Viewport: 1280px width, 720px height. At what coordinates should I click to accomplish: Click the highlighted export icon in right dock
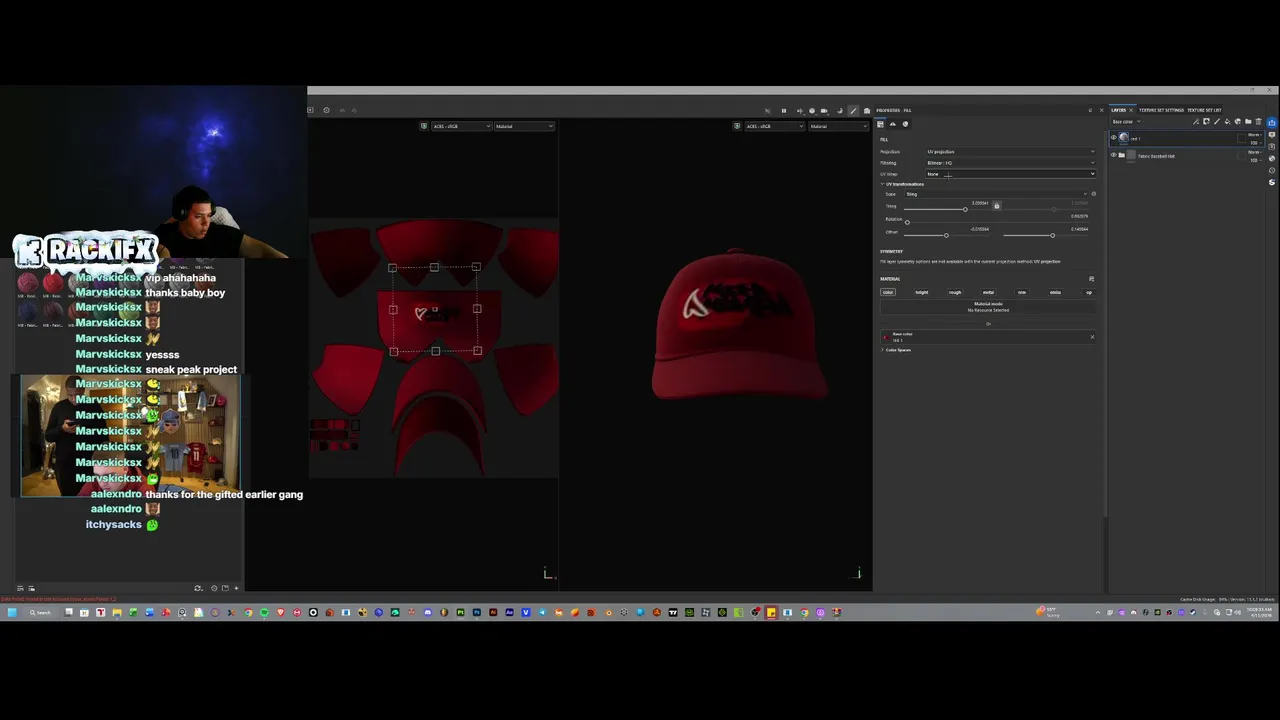tap(1272, 122)
